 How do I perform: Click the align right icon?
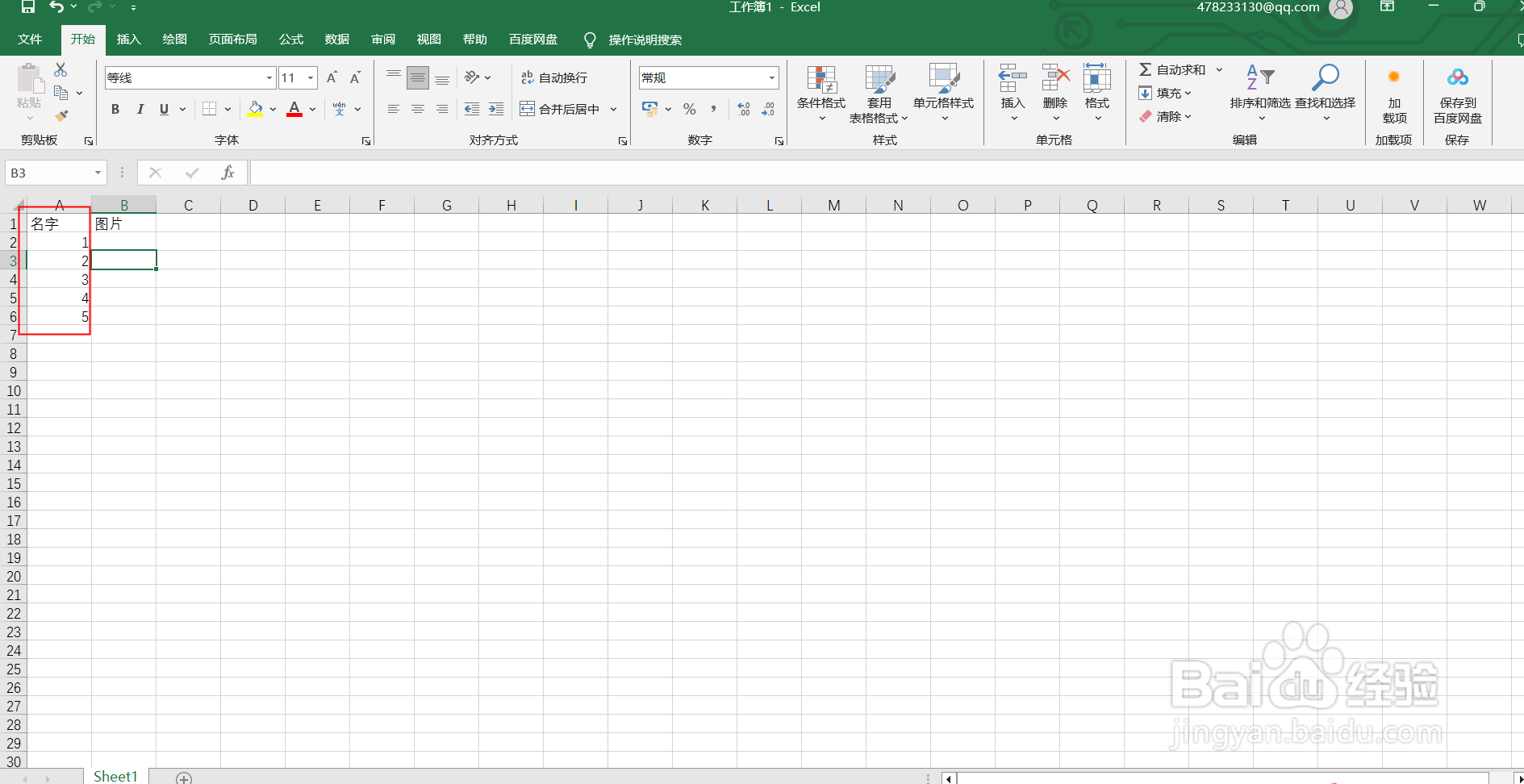click(442, 109)
